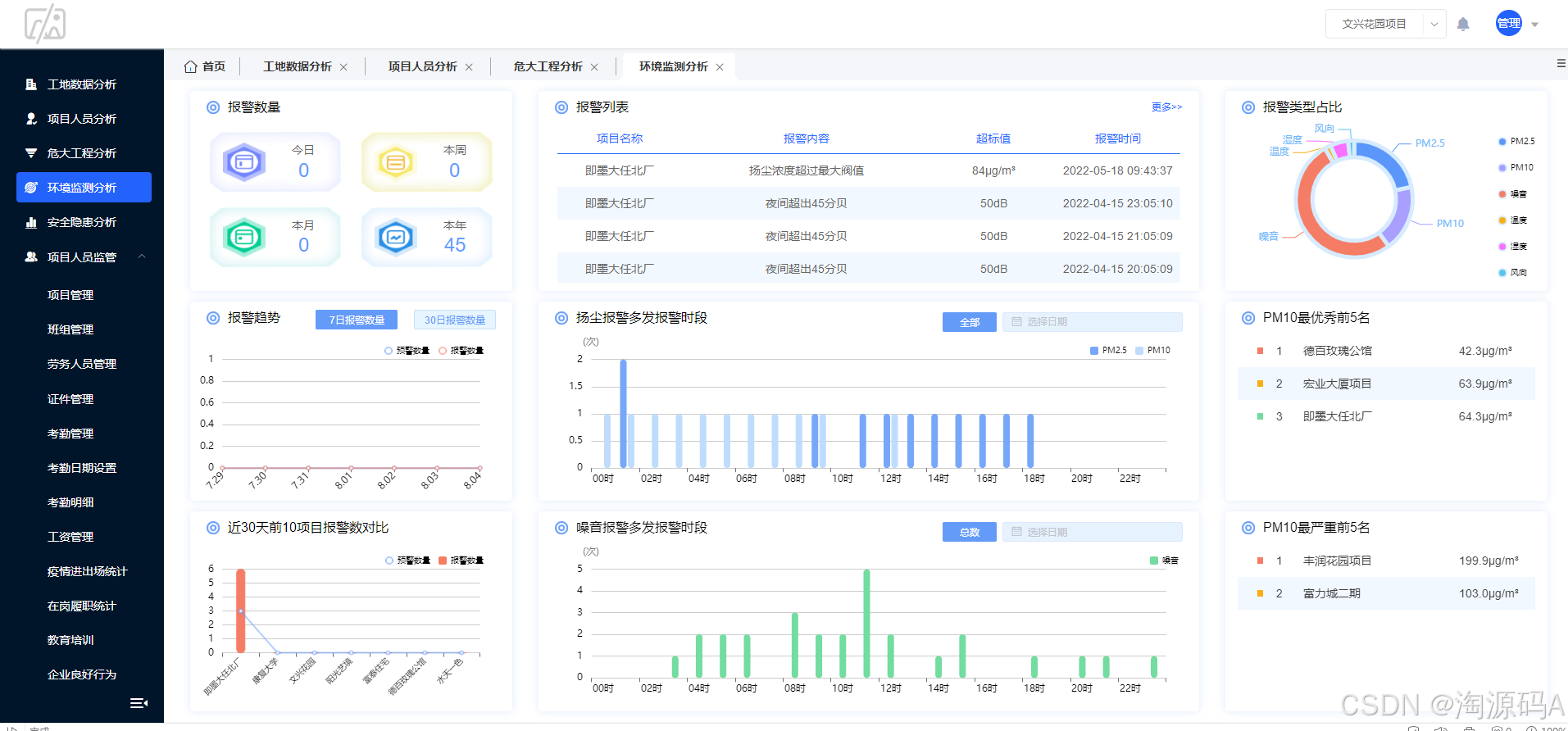1568x731 pixels.
Task: Click the 管理 user avatar
Action: click(1508, 24)
